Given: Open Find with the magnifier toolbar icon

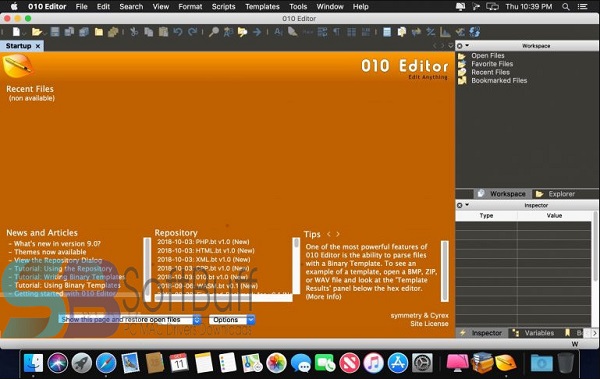Looking at the screenshot, I should [214, 32].
